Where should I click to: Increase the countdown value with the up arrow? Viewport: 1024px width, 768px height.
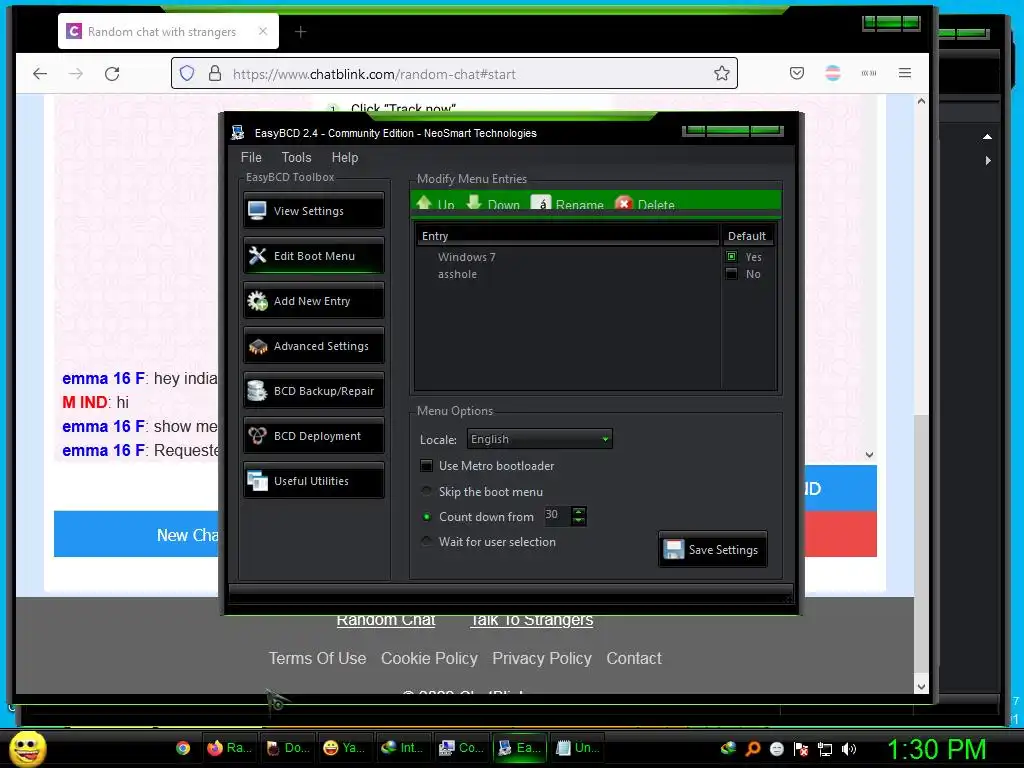point(579,511)
